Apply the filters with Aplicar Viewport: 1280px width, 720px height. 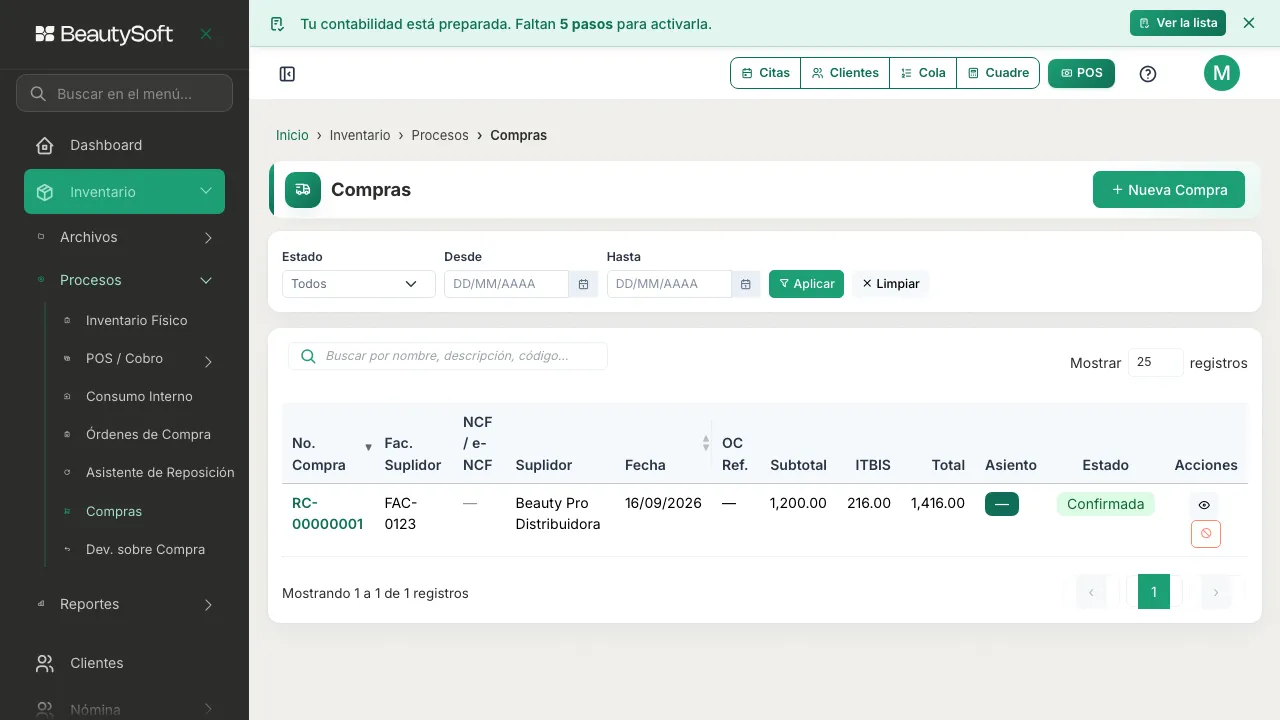[806, 284]
